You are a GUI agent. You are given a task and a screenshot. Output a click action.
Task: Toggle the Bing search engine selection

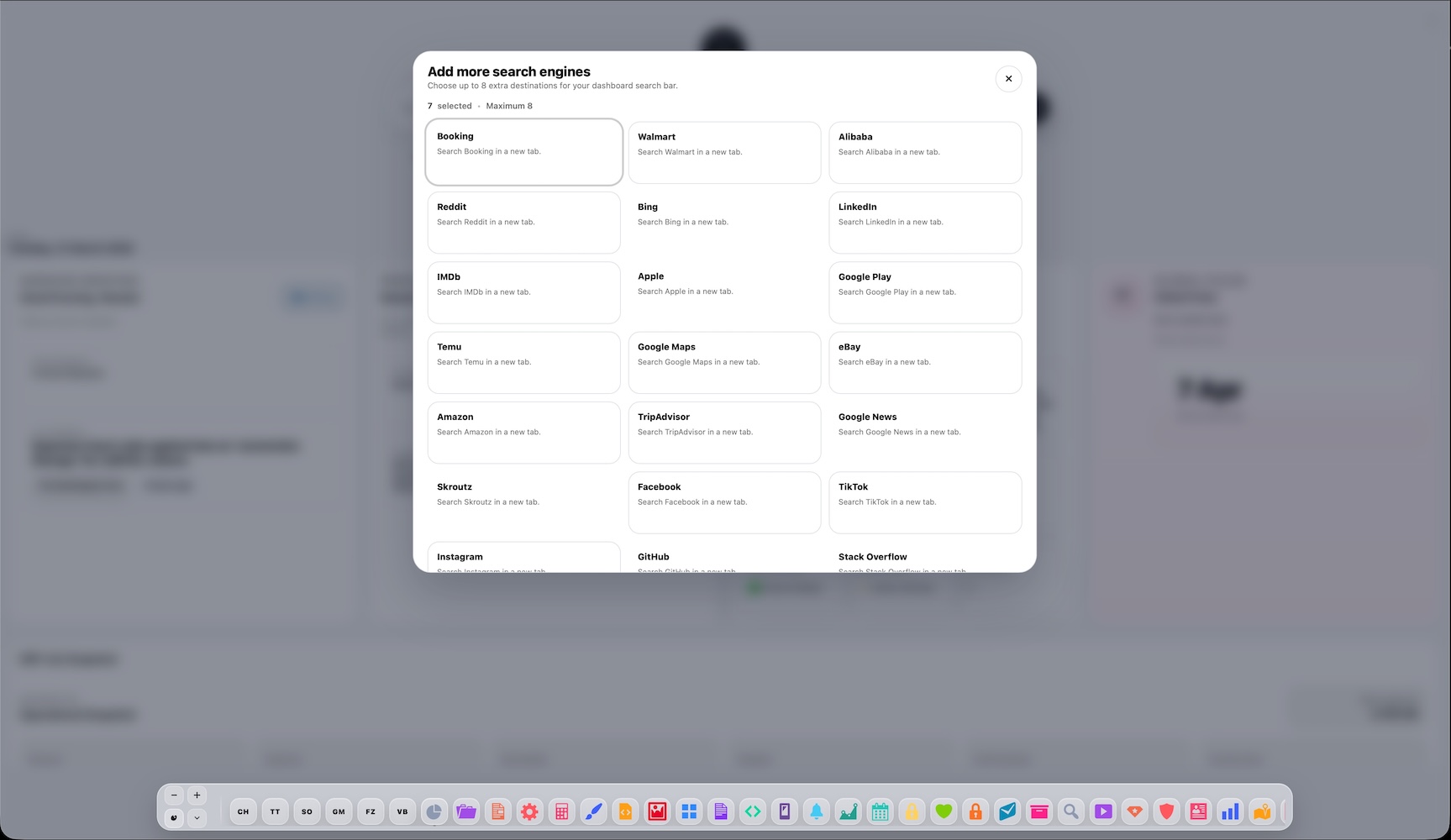coord(724,223)
